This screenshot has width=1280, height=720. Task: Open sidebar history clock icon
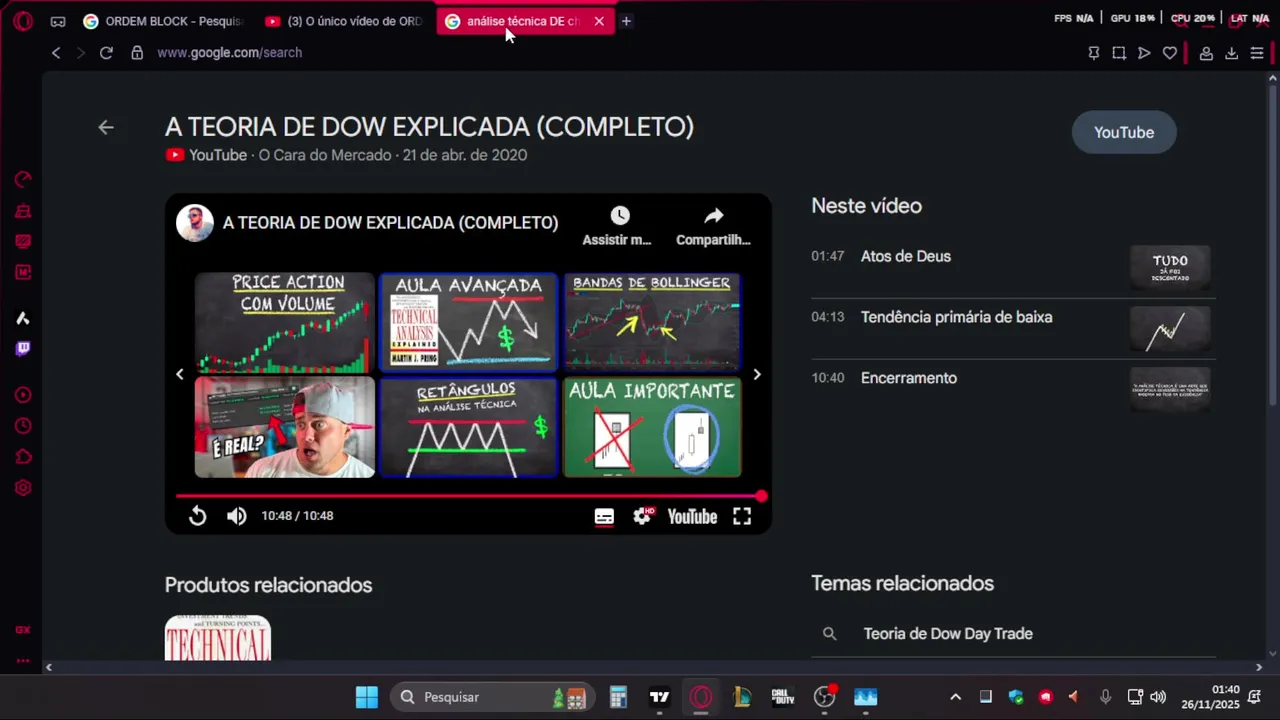[x=23, y=426]
